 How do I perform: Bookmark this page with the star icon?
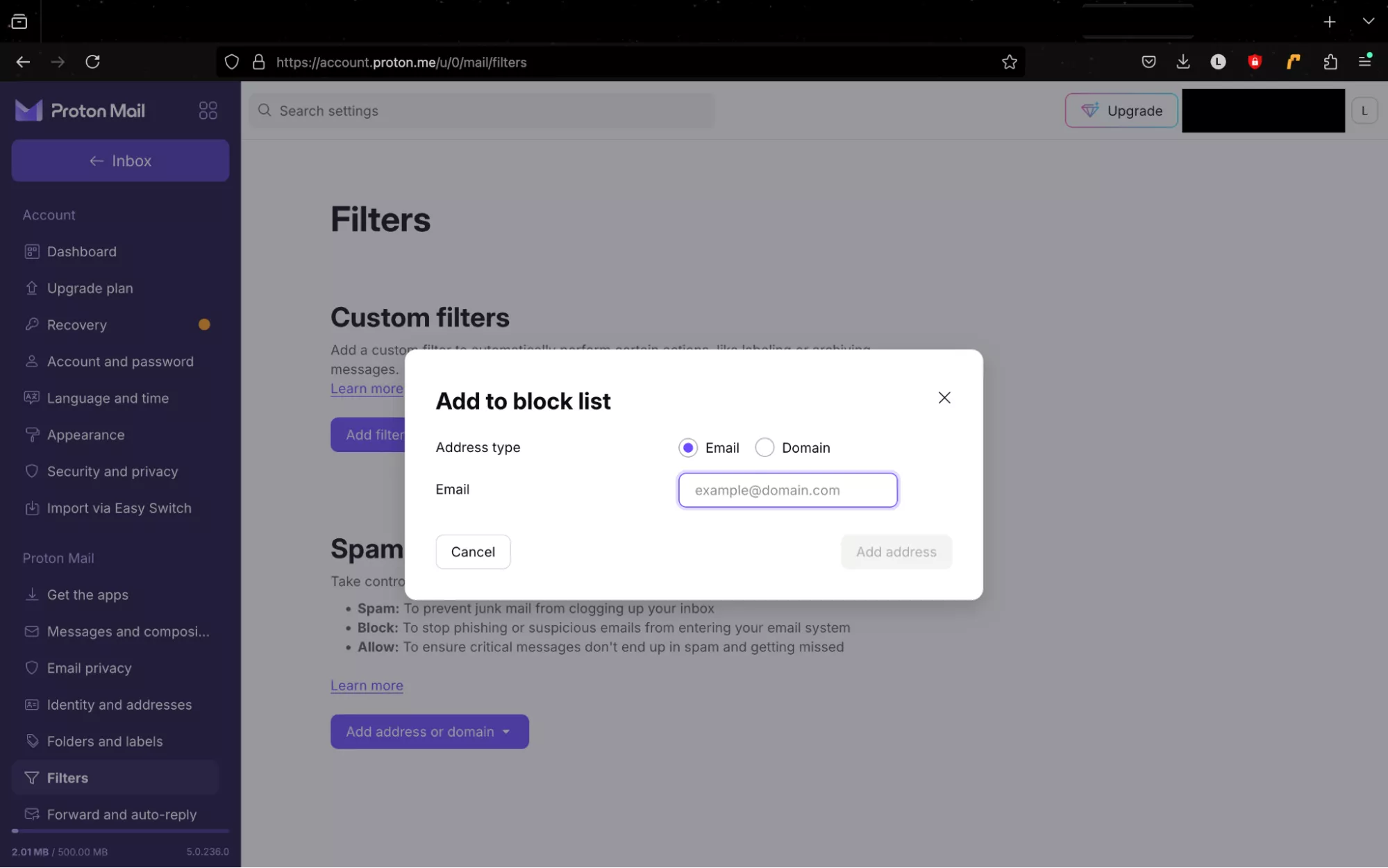1009,62
